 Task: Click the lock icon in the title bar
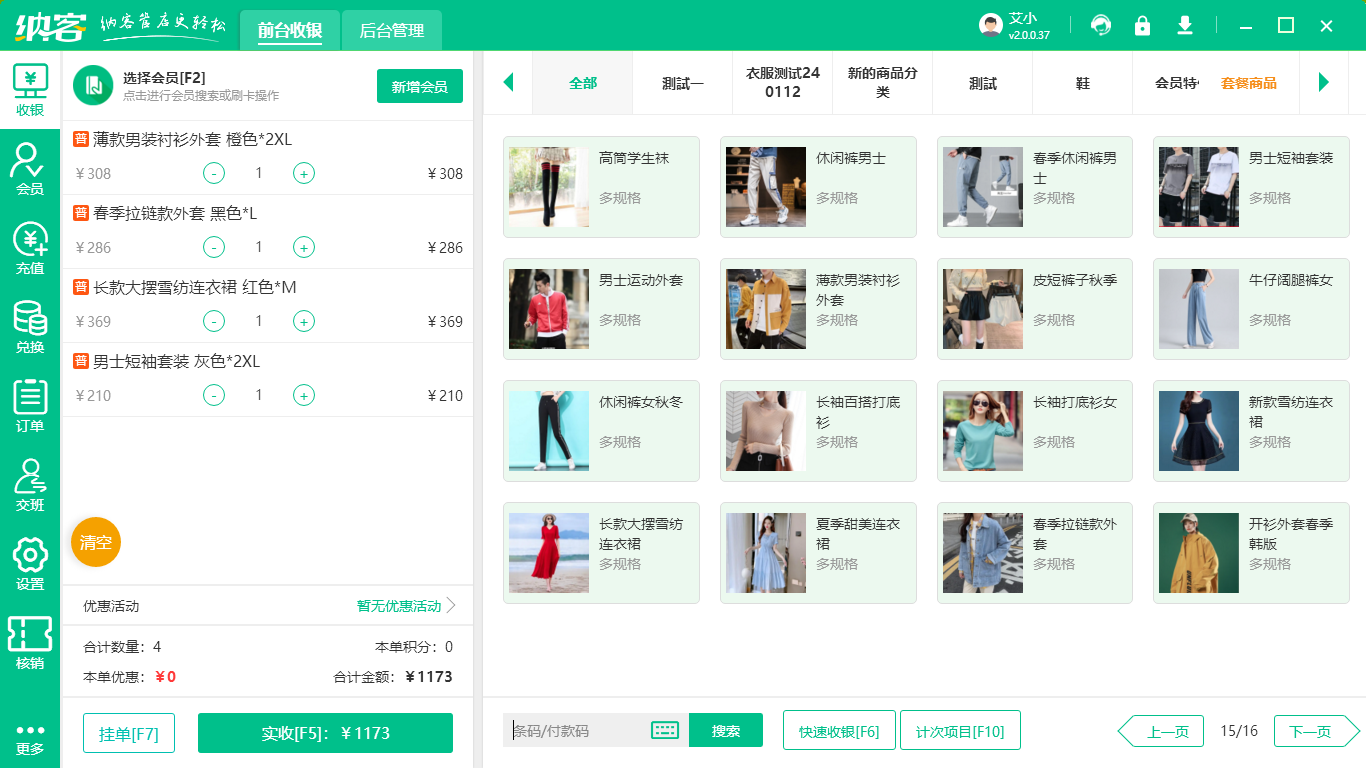coord(1142,25)
